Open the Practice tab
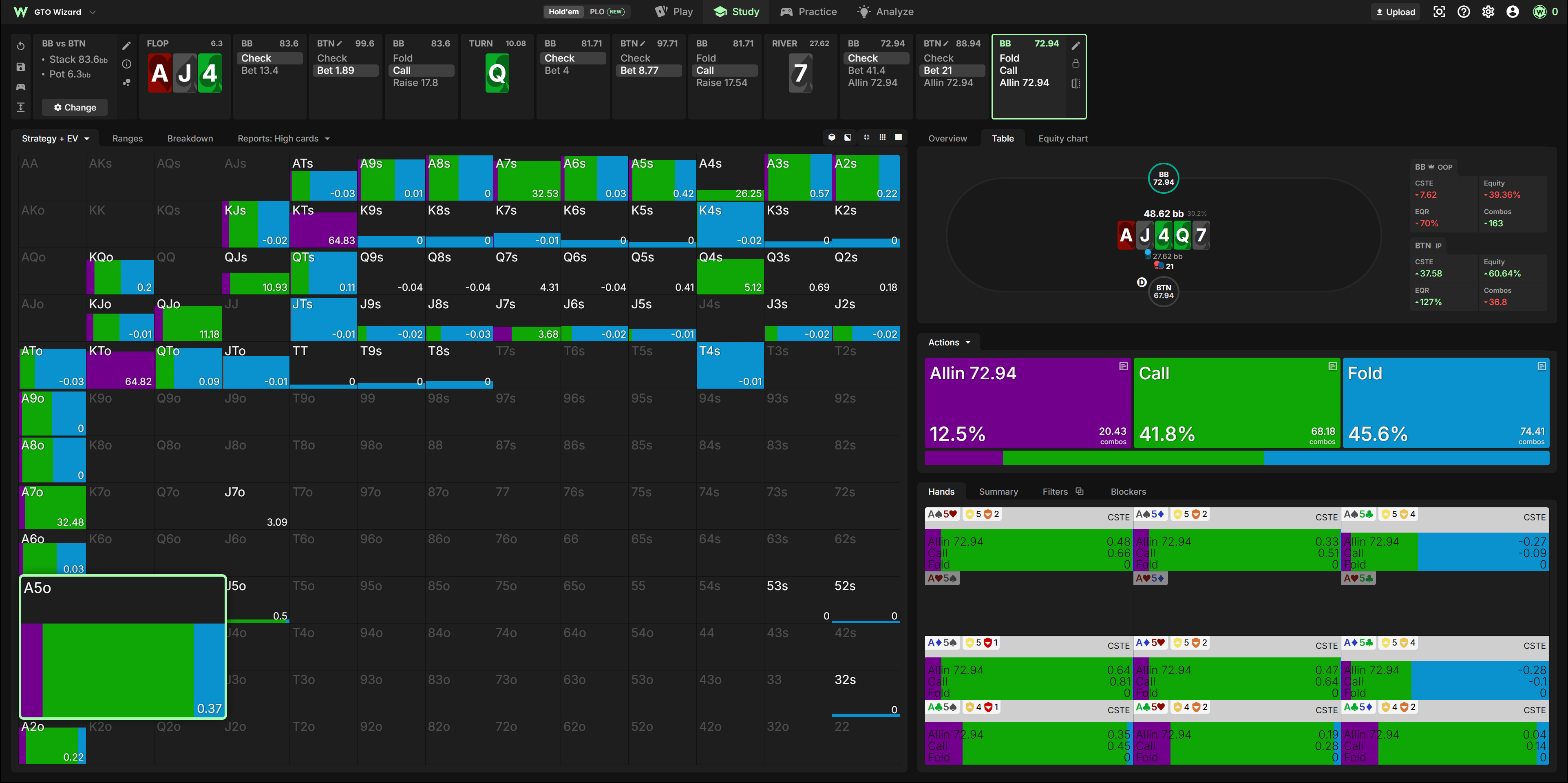Image resolution: width=1568 pixels, height=783 pixels. (808, 11)
